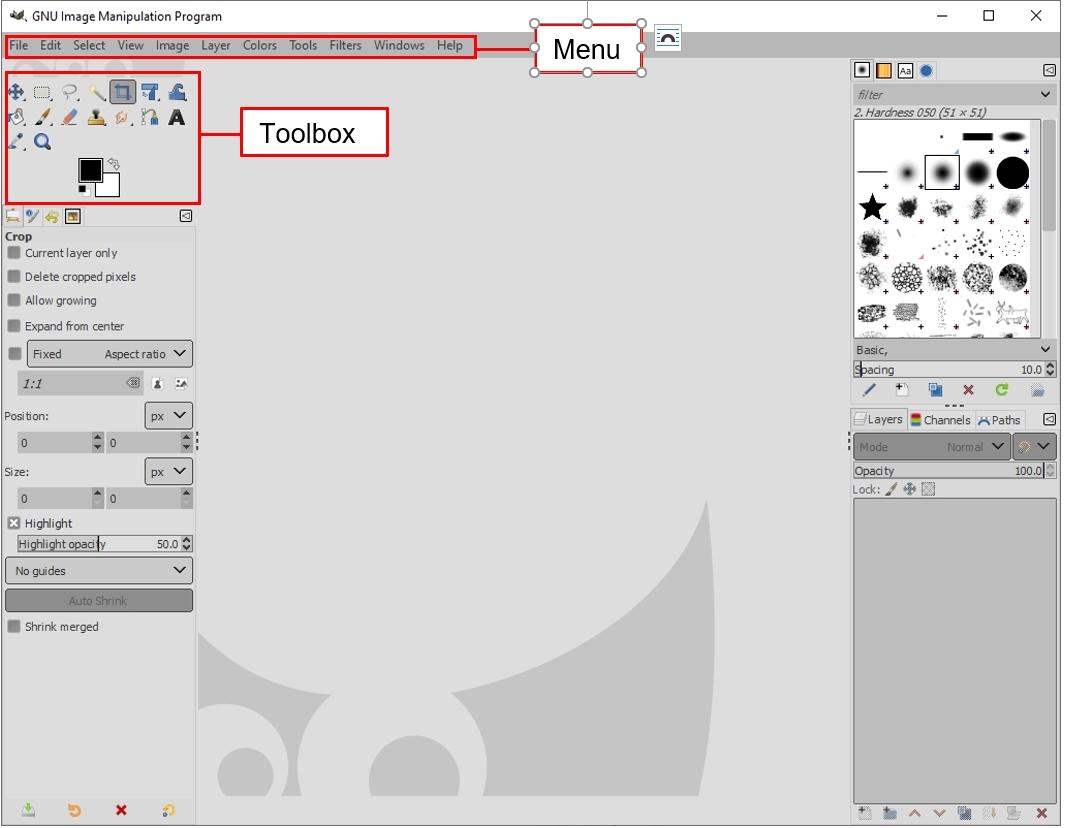Click the white background color swatch
Screen dimensions: 1065x828
110,186
